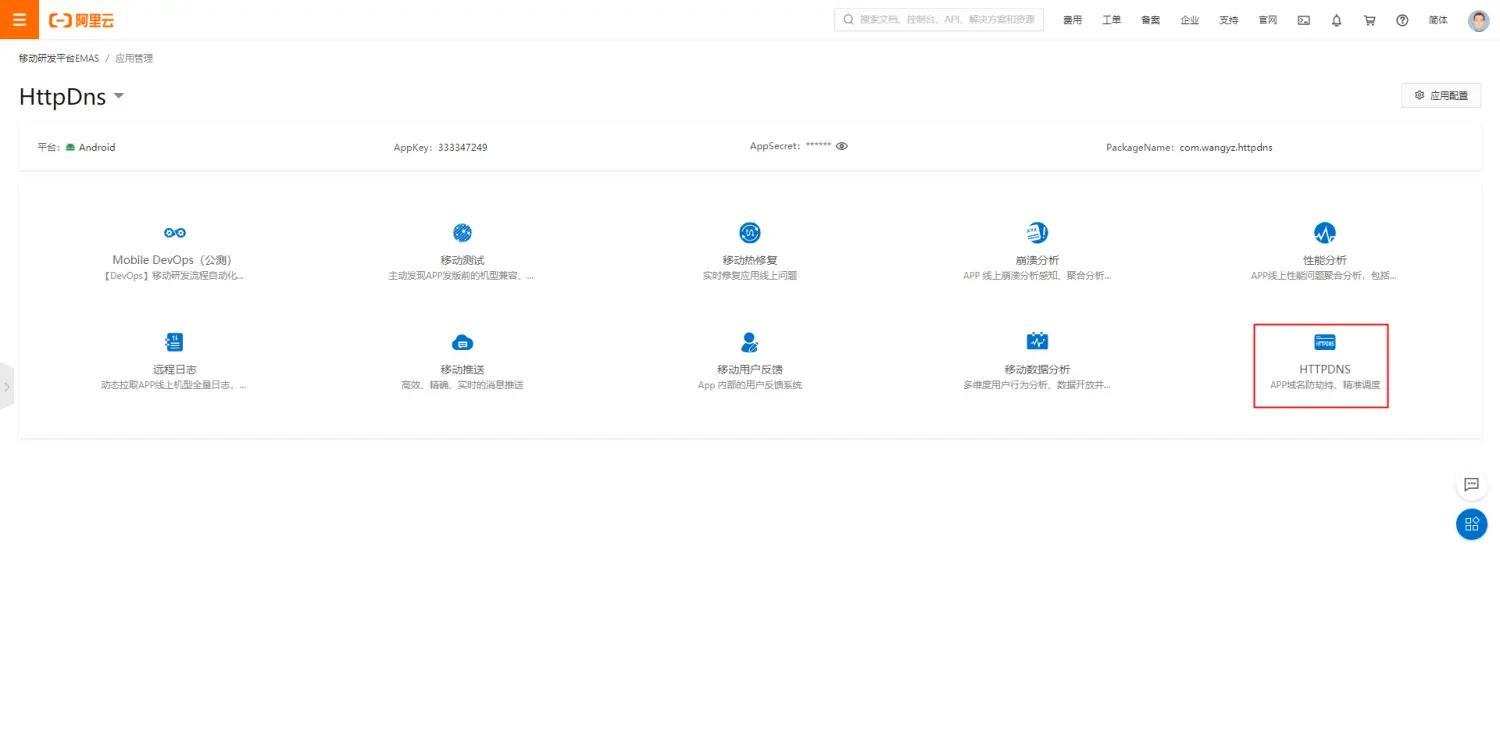1500x732 pixels.
Task: Click the description 实时修复应用线上问题
Action: point(750,276)
